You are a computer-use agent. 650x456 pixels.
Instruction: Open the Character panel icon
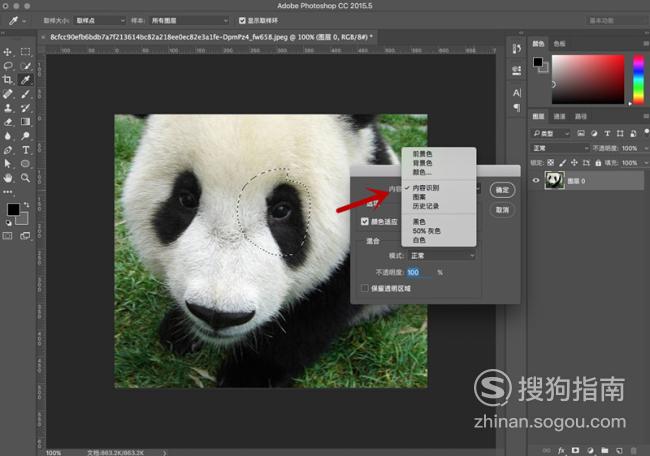[517, 93]
